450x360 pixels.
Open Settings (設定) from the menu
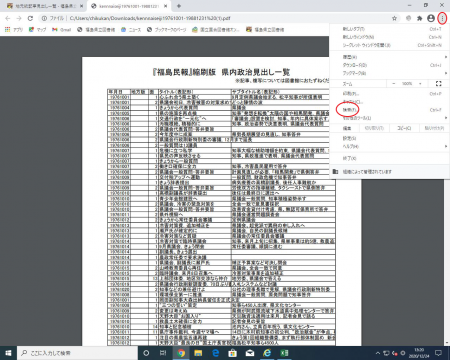tap(389, 138)
